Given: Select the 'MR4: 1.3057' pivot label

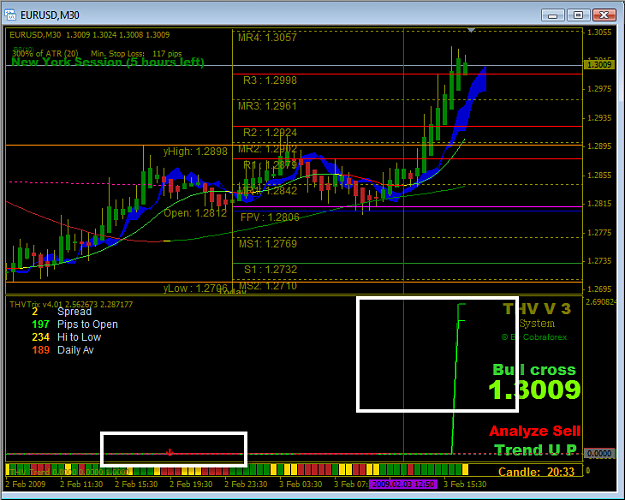Looking at the screenshot, I should pos(267,37).
